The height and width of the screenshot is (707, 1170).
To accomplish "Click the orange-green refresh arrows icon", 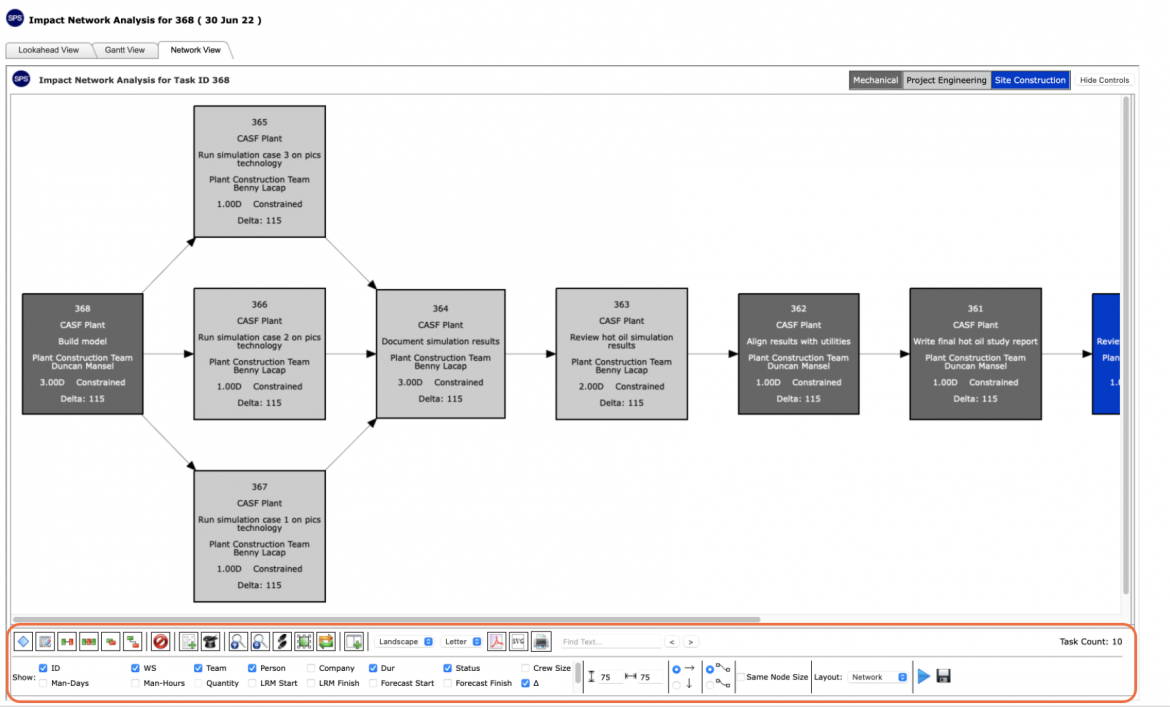I will [x=326, y=641].
